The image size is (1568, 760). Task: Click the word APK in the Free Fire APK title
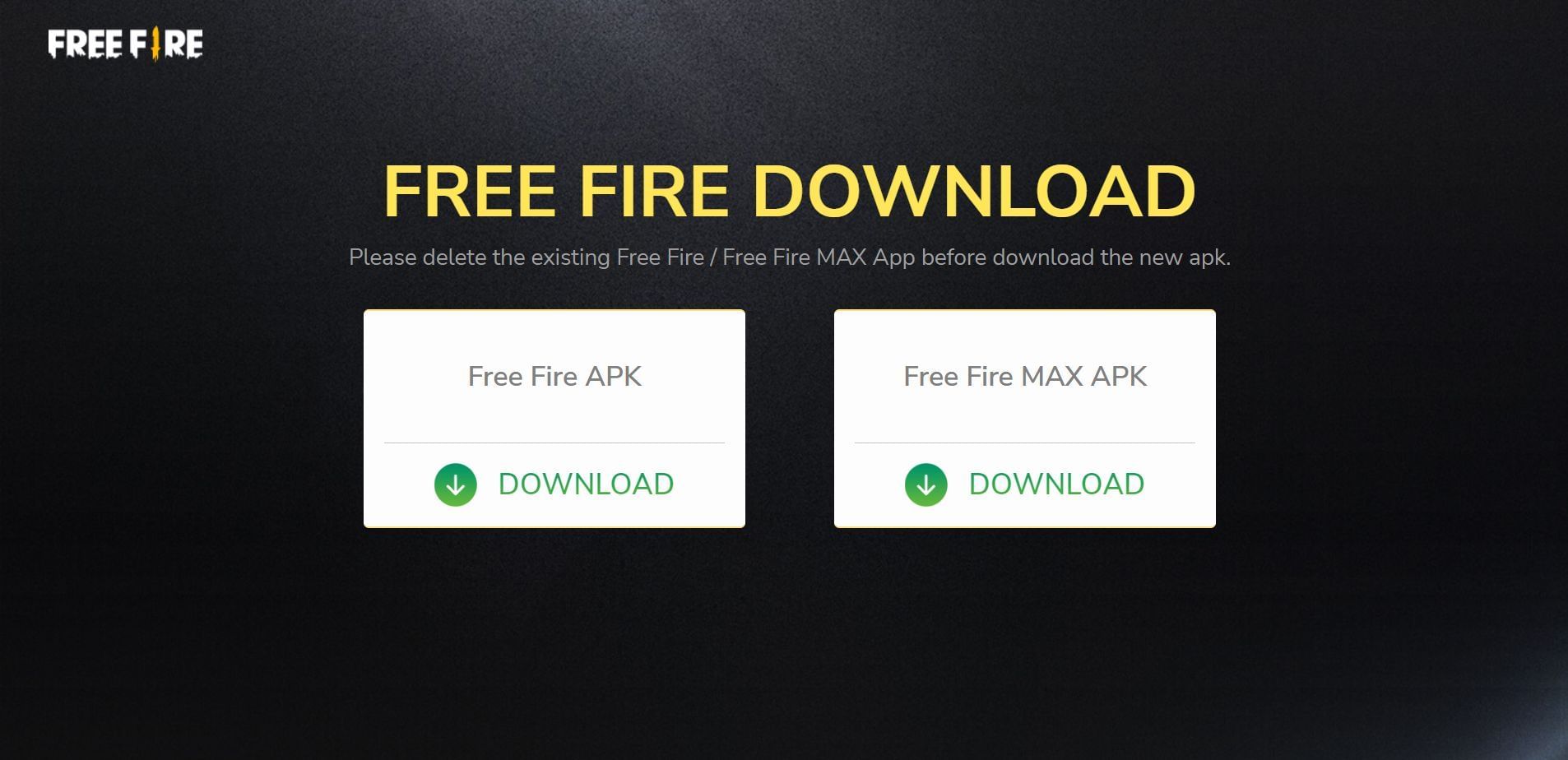[613, 377]
